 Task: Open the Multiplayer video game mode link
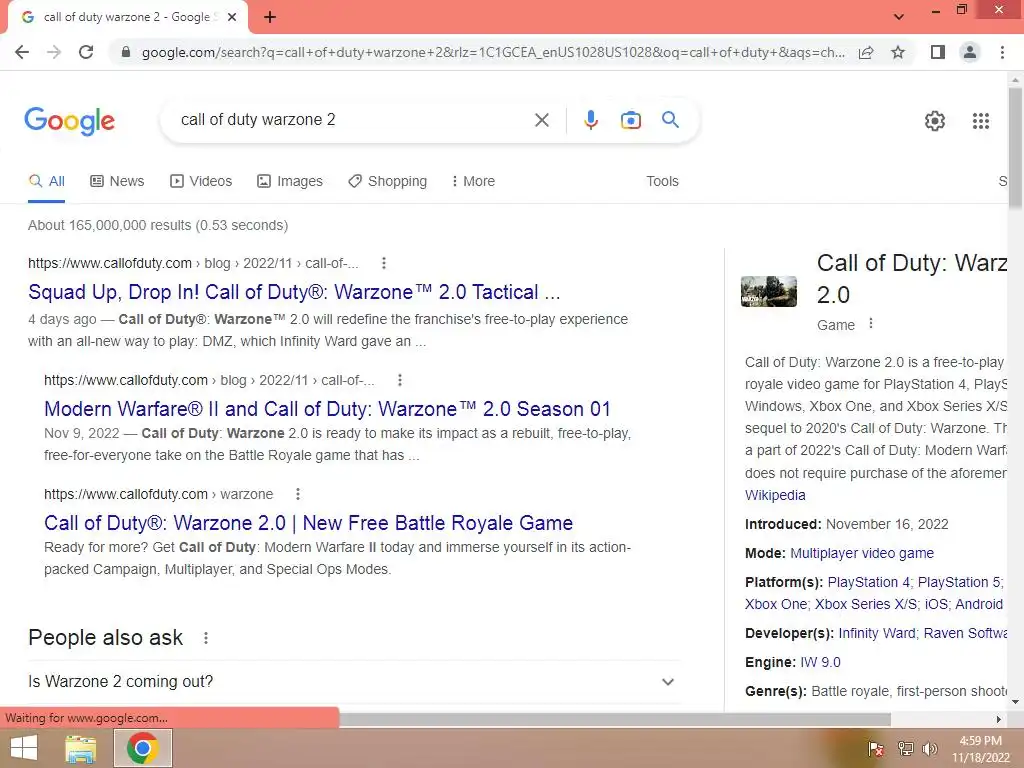862,553
